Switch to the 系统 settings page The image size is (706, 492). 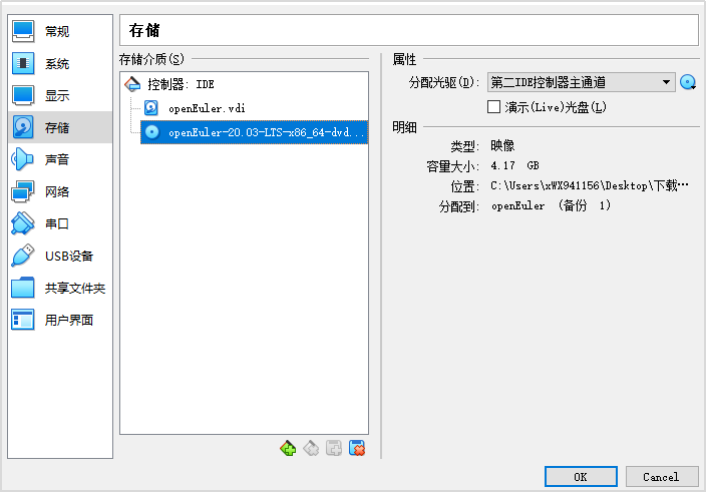click(x=60, y=63)
